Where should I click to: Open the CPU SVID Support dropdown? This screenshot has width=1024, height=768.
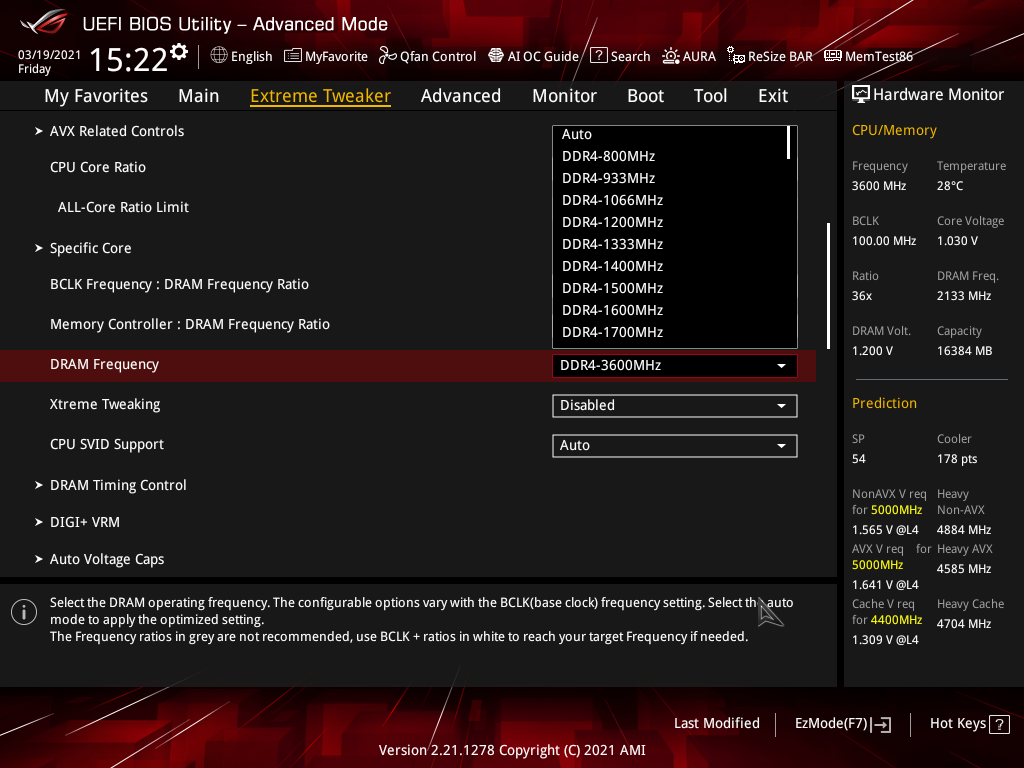point(675,445)
